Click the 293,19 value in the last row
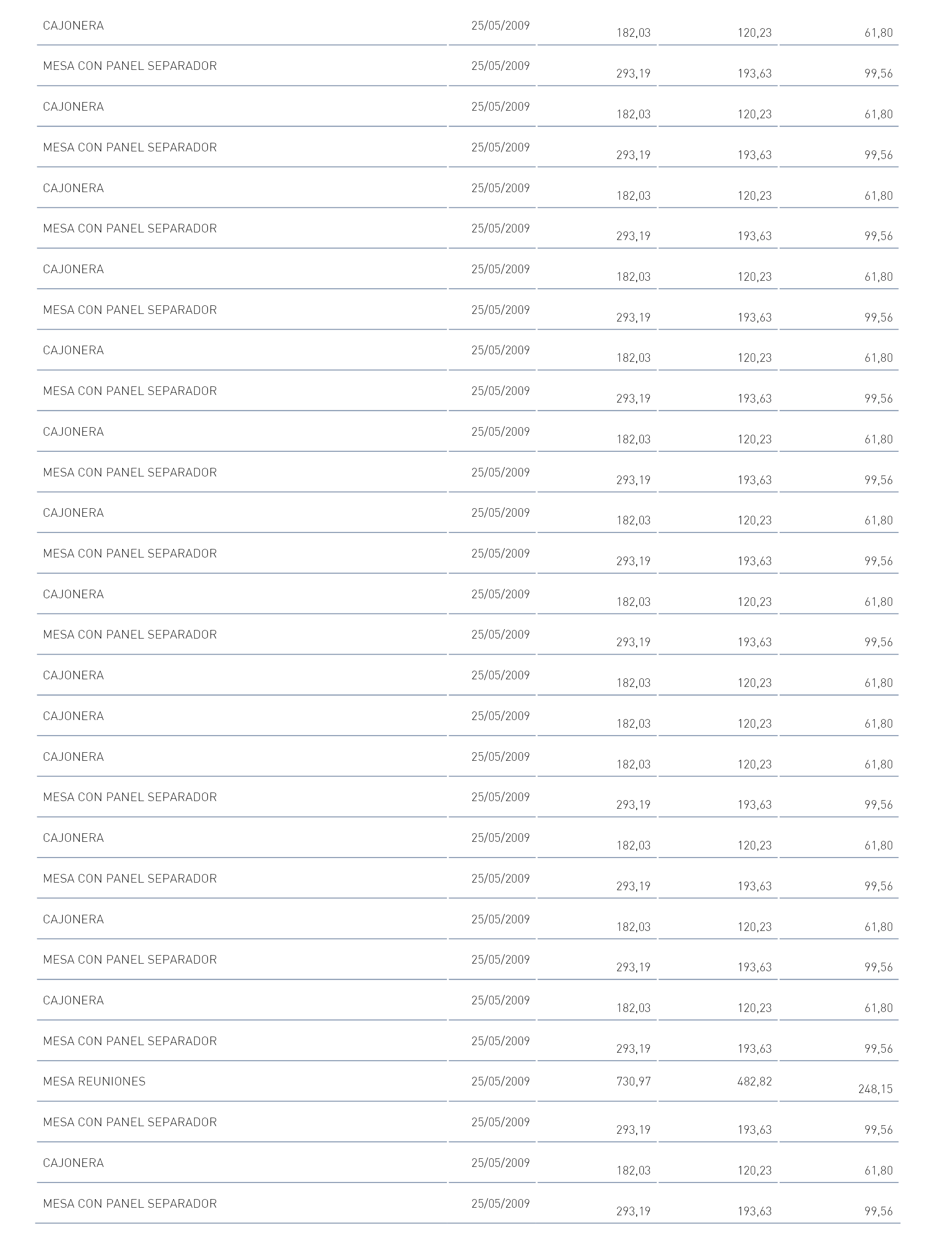Screen dimensions: 952x1243 (634, 1211)
